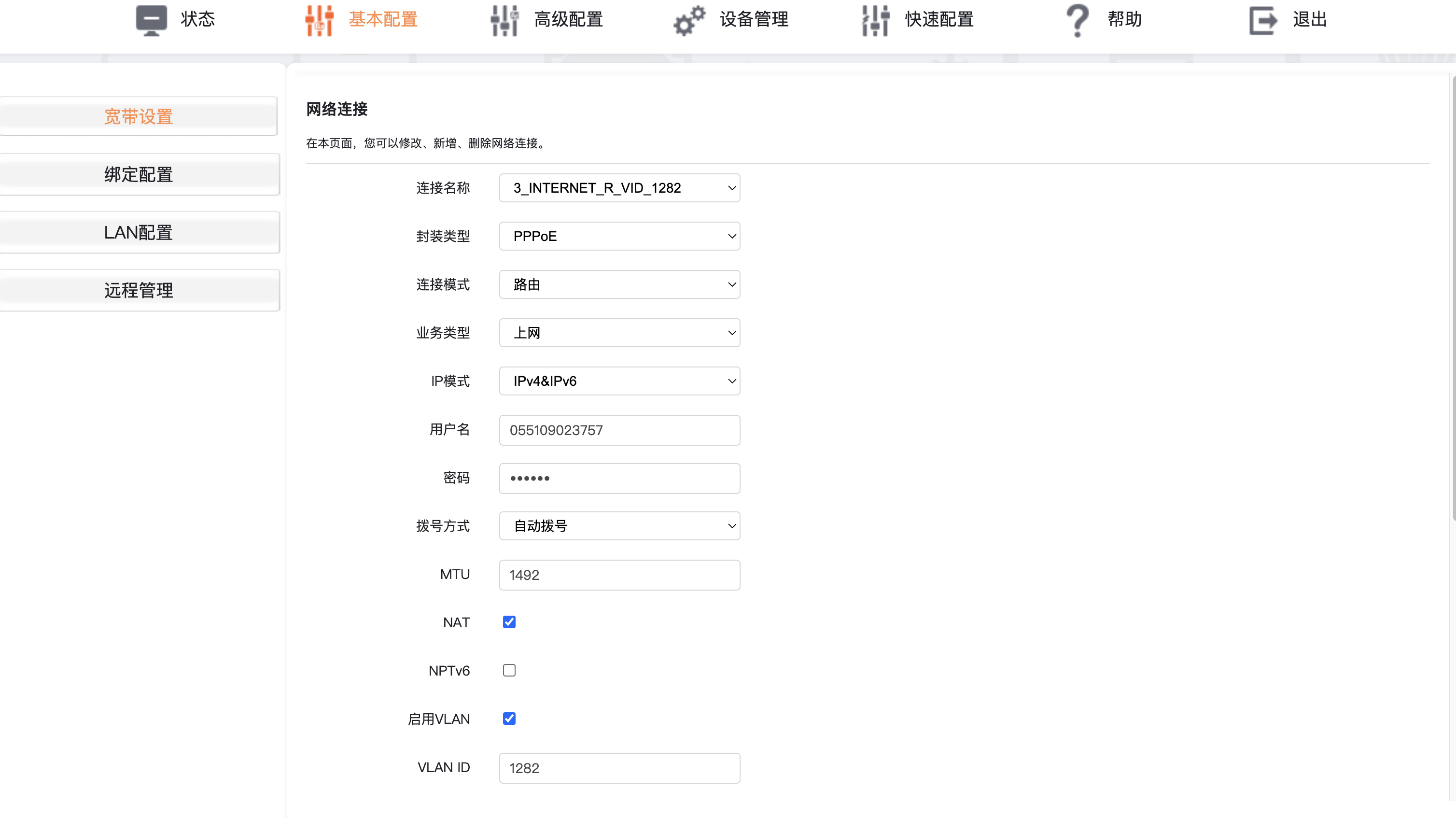Open the 状态 menu tab
This screenshot has width=1456, height=818.
pos(198,19)
